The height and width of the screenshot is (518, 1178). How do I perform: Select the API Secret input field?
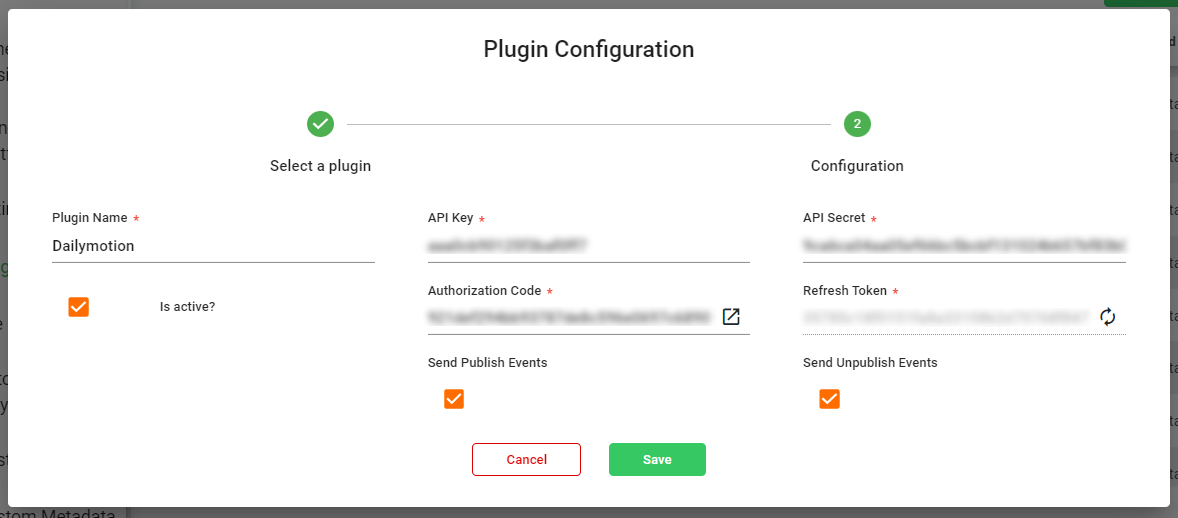coord(964,245)
